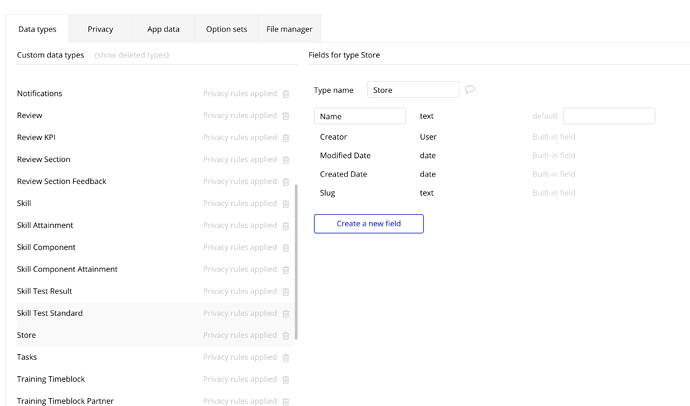Click the Fields for type Store heading
This screenshot has height=406, width=690.
coord(344,55)
